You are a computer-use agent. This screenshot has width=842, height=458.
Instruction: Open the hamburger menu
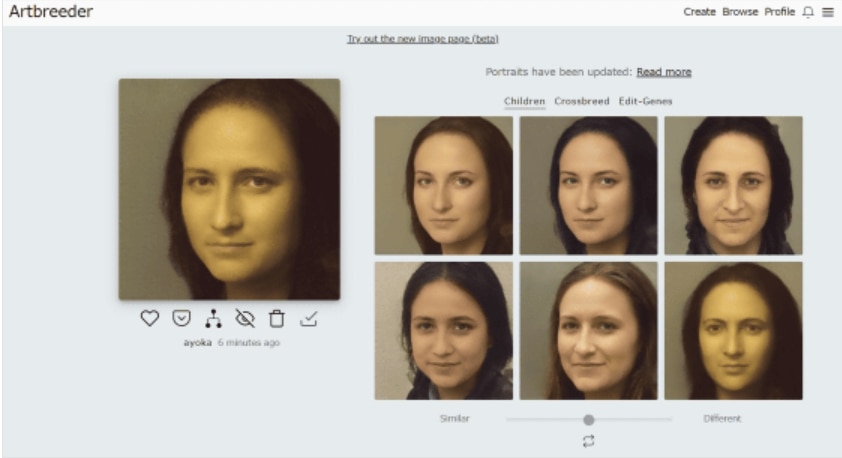(x=828, y=12)
